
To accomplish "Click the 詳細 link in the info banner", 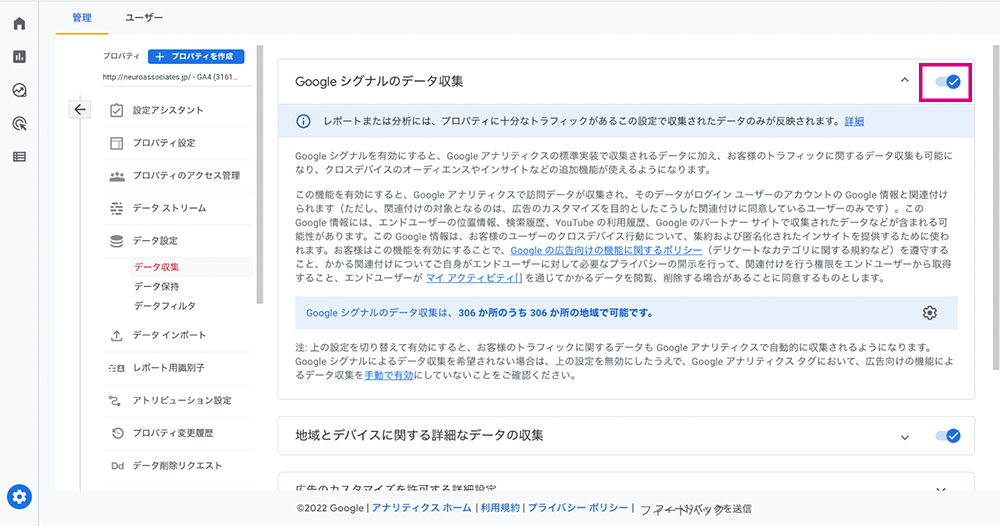I will (x=855, y=121).
